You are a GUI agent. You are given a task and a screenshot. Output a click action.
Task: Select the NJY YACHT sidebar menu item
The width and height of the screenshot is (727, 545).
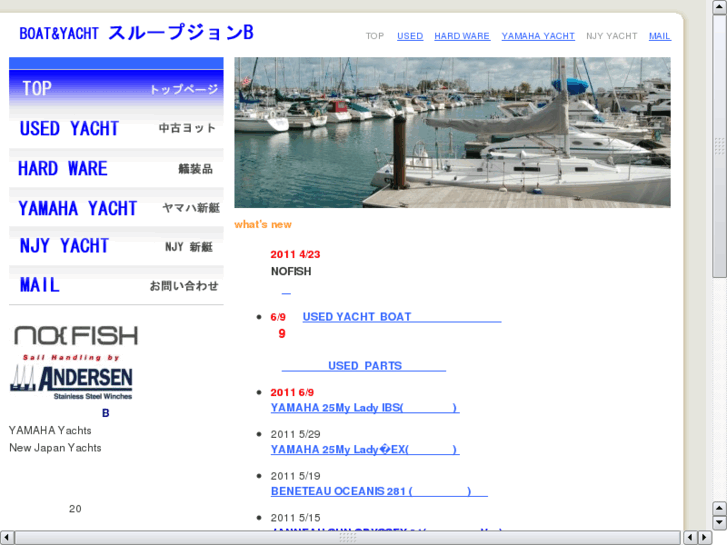116,246
